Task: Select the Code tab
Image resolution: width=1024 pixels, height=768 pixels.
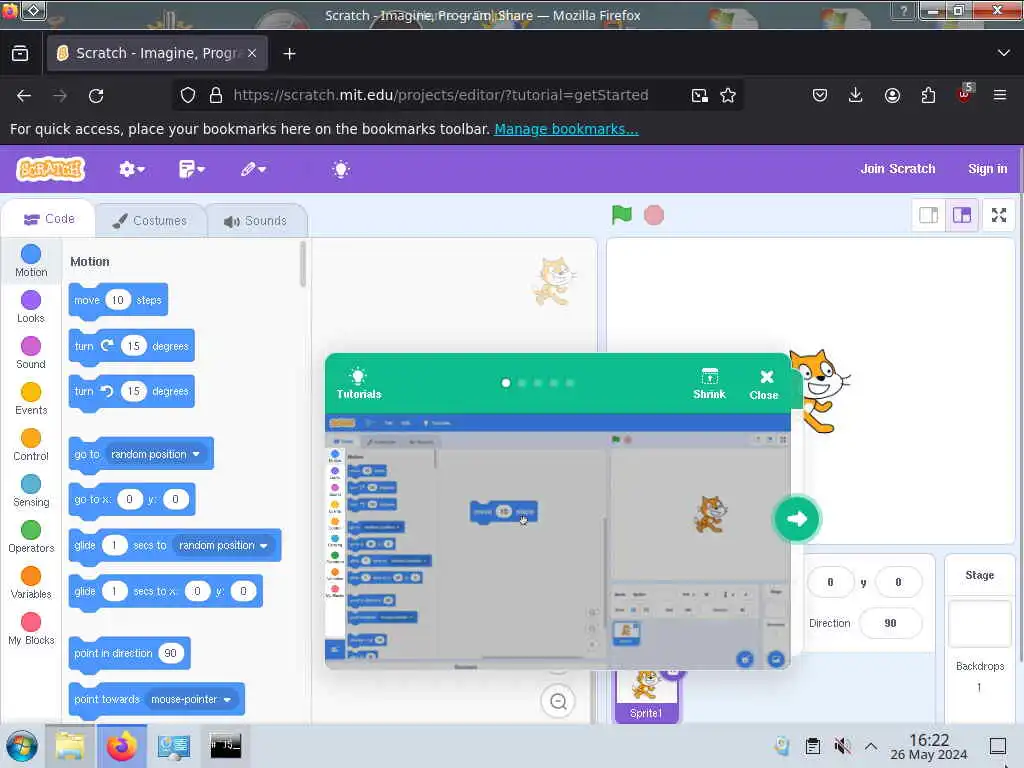Action: [49, 219]
